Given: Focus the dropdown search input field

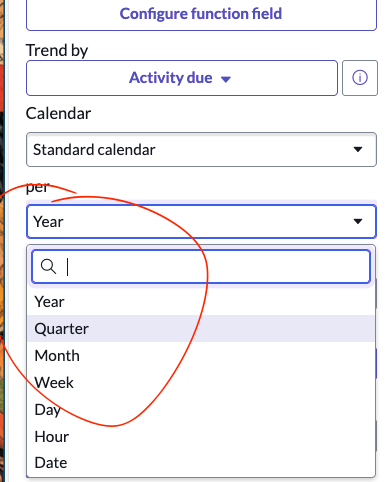Looking at the screenshot, I should (201, 267).
